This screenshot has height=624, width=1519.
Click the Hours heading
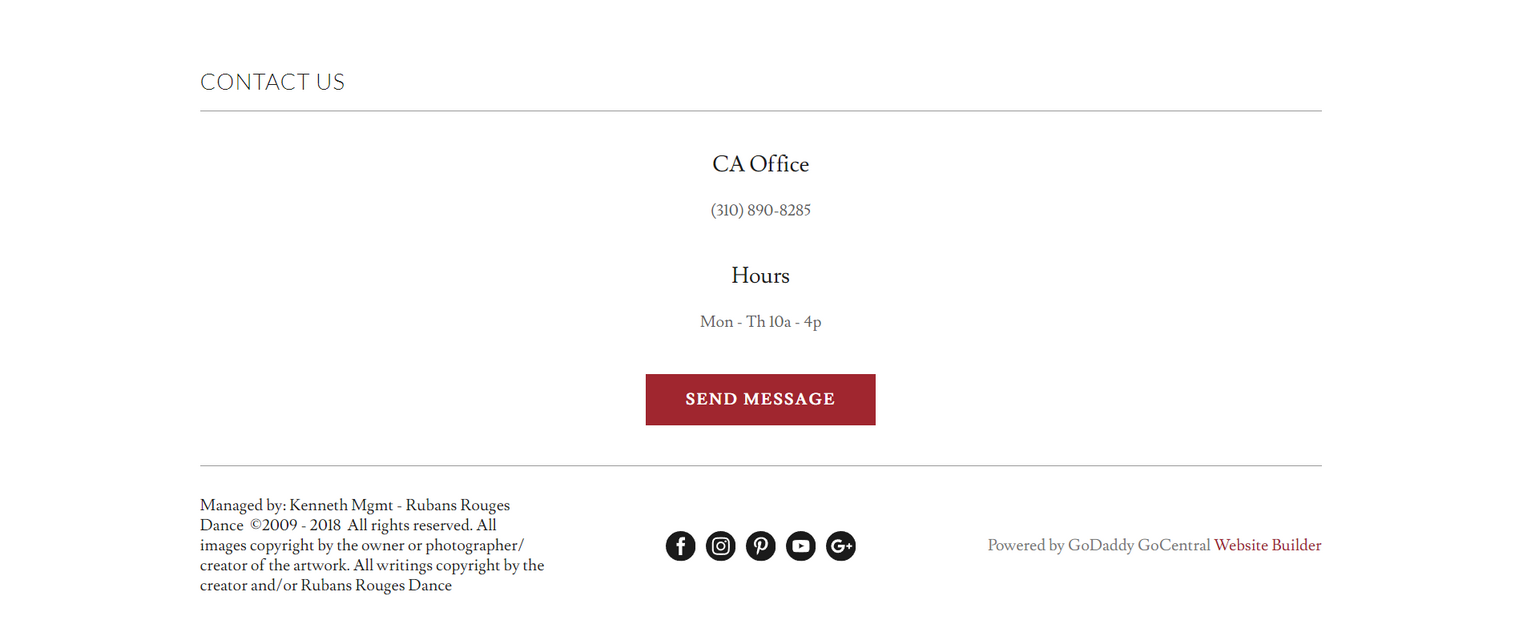[760, 276]
